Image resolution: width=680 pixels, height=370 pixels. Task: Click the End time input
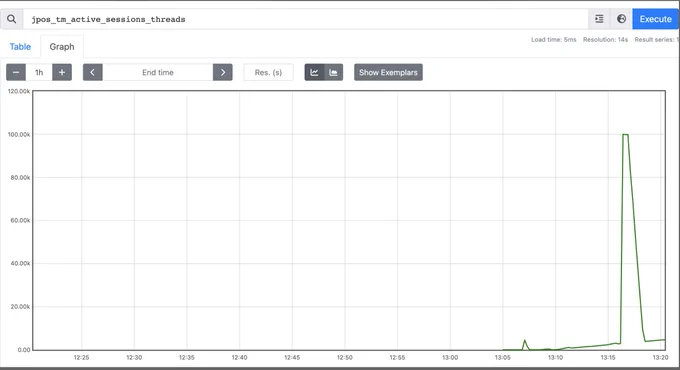click(158, 72)
